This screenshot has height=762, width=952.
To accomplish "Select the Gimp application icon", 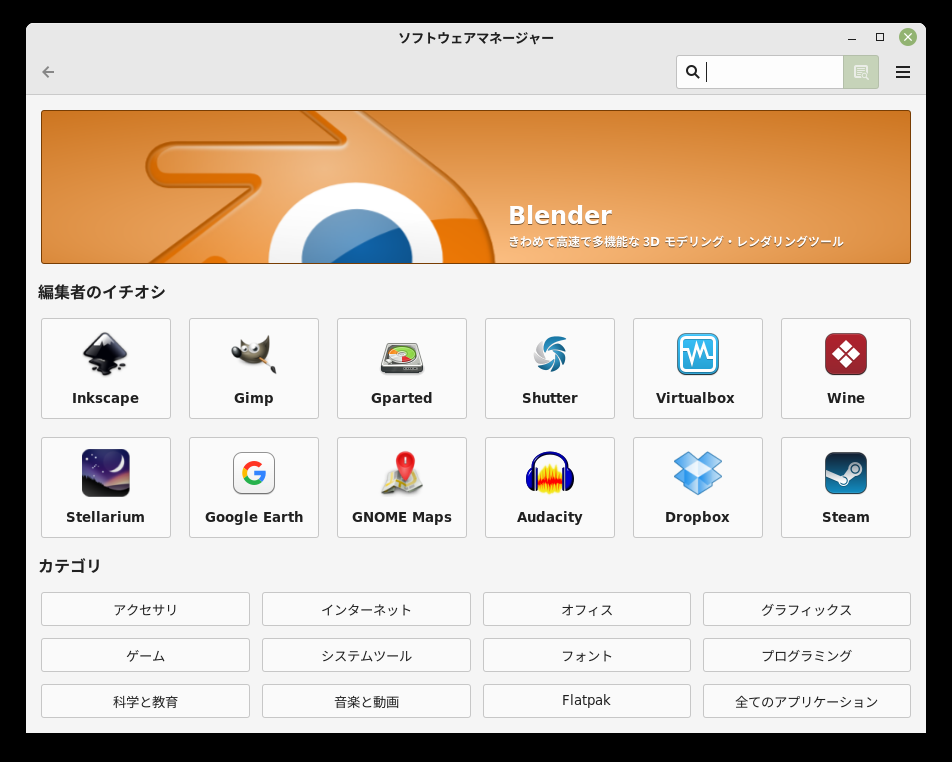I will tap(254, 369).
